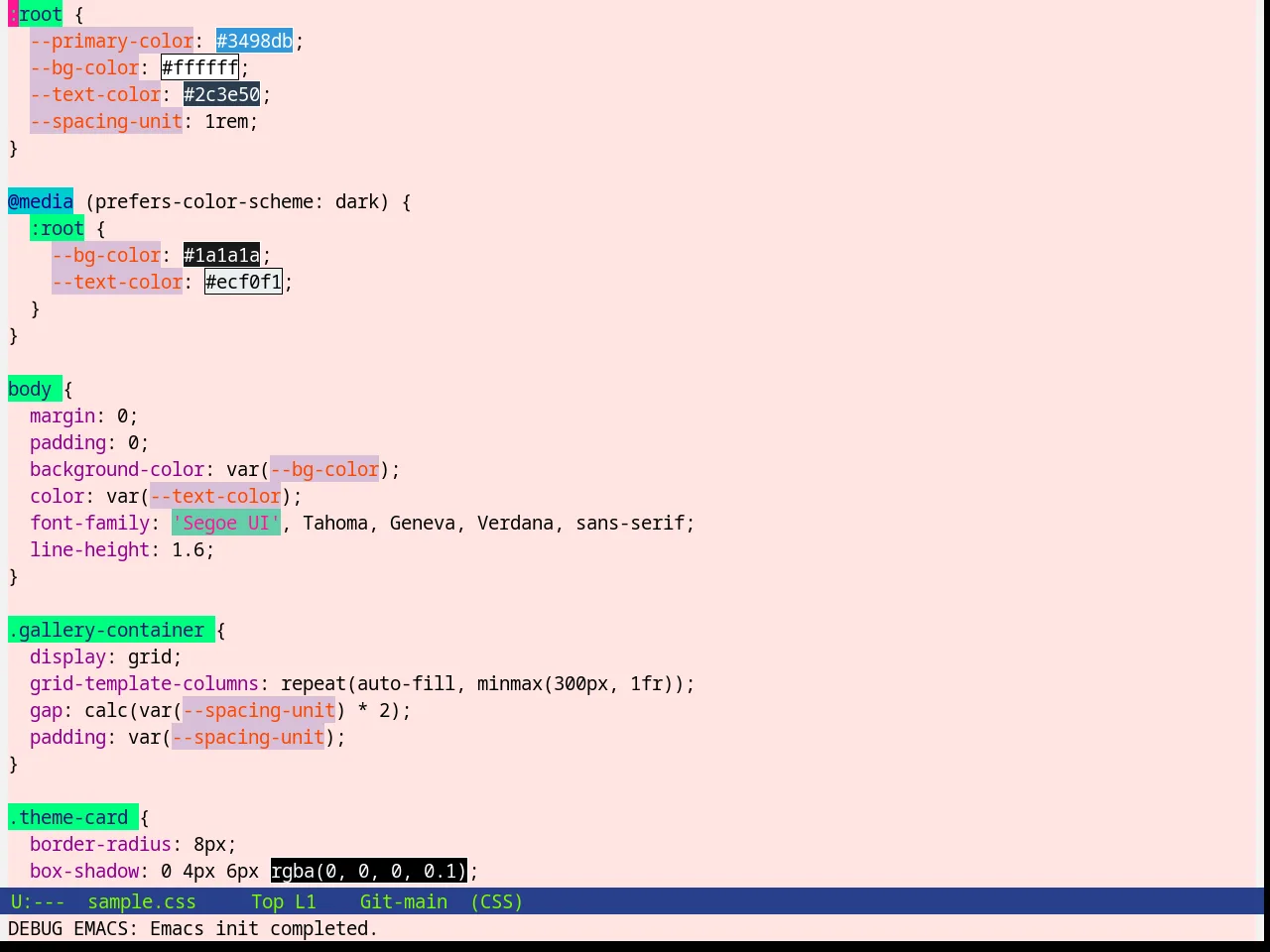Click the Tahoma font name
Image resolution: width=1270 pixels, height=952 pixels.
335,523
